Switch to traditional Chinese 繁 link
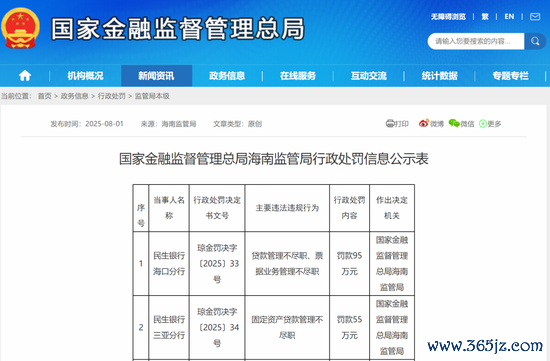The height and width of the screenshot is (361, 550). coord(485,16)
